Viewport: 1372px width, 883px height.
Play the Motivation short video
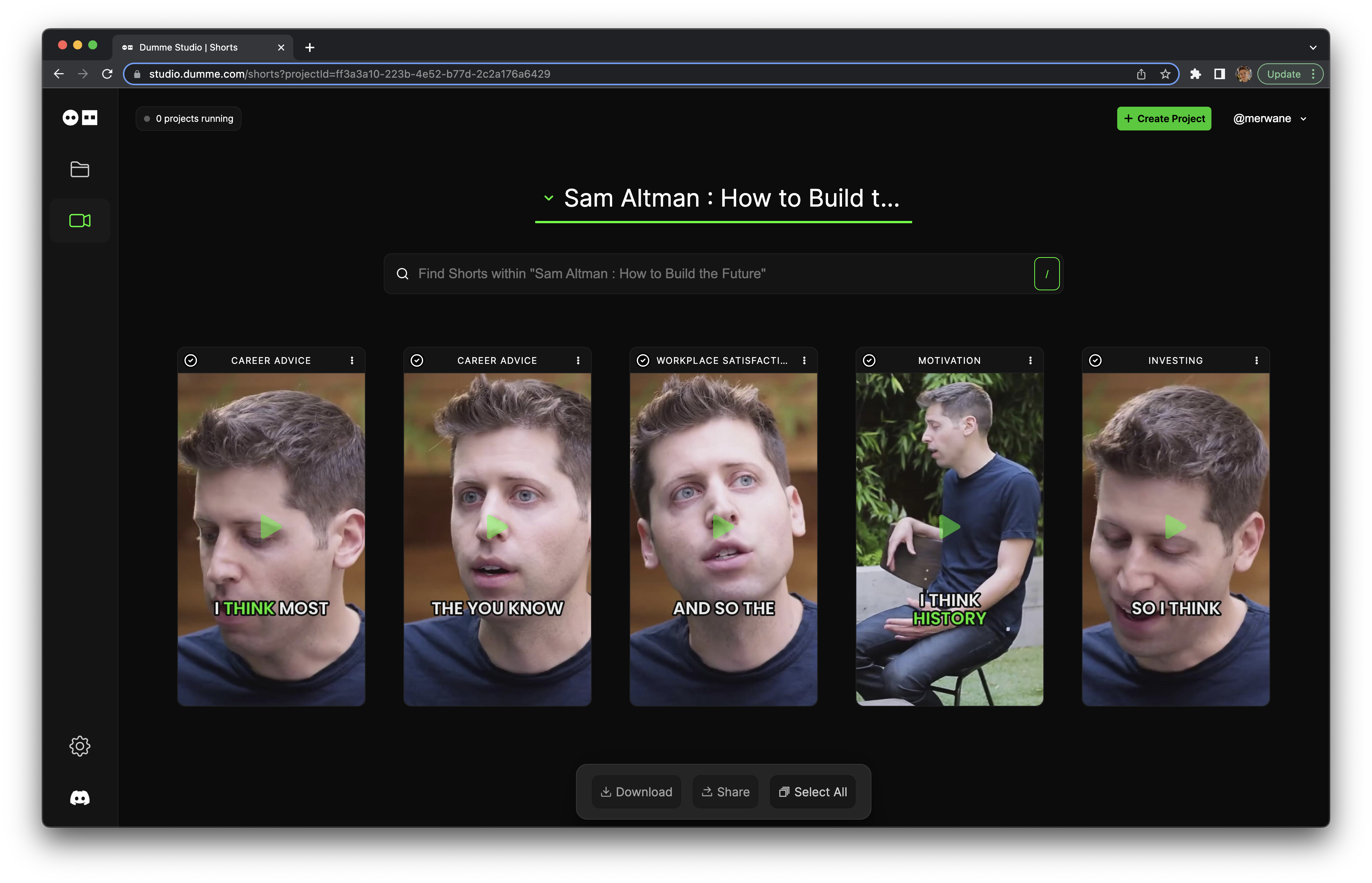click(x=949, y=526)
